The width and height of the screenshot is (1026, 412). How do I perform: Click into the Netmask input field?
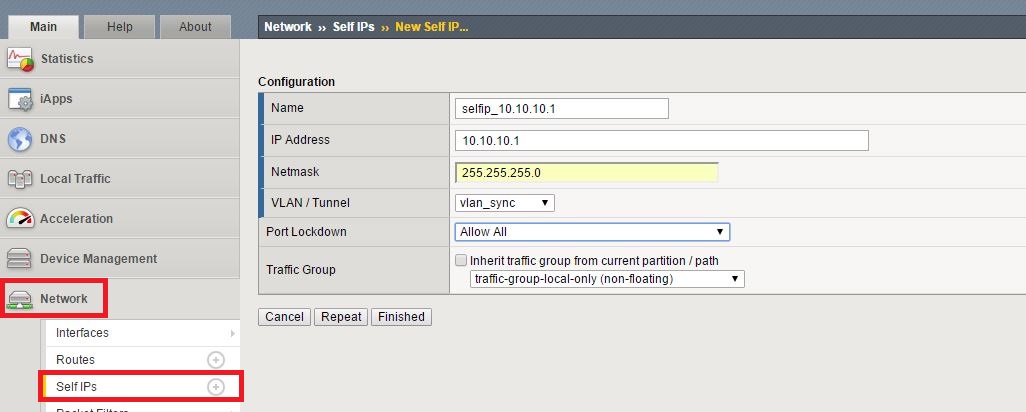coord(586,173)
